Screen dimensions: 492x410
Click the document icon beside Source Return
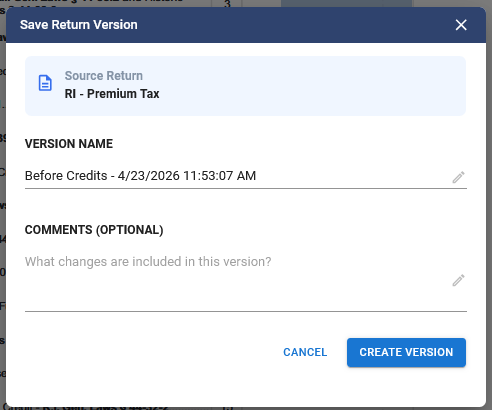coord(45,83)
